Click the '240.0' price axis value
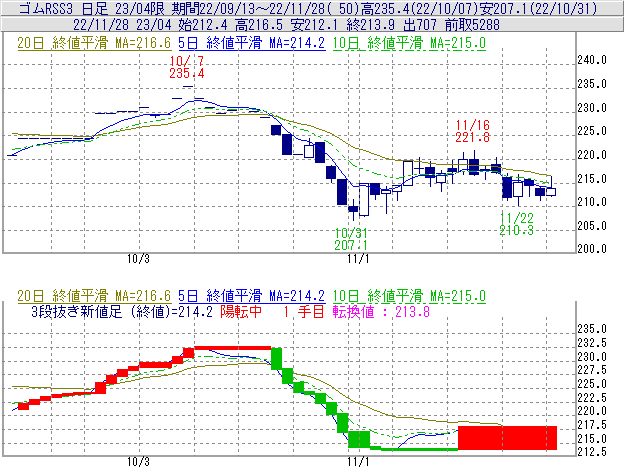Viewport: 624px width, 475px height. tap(592, 60)
